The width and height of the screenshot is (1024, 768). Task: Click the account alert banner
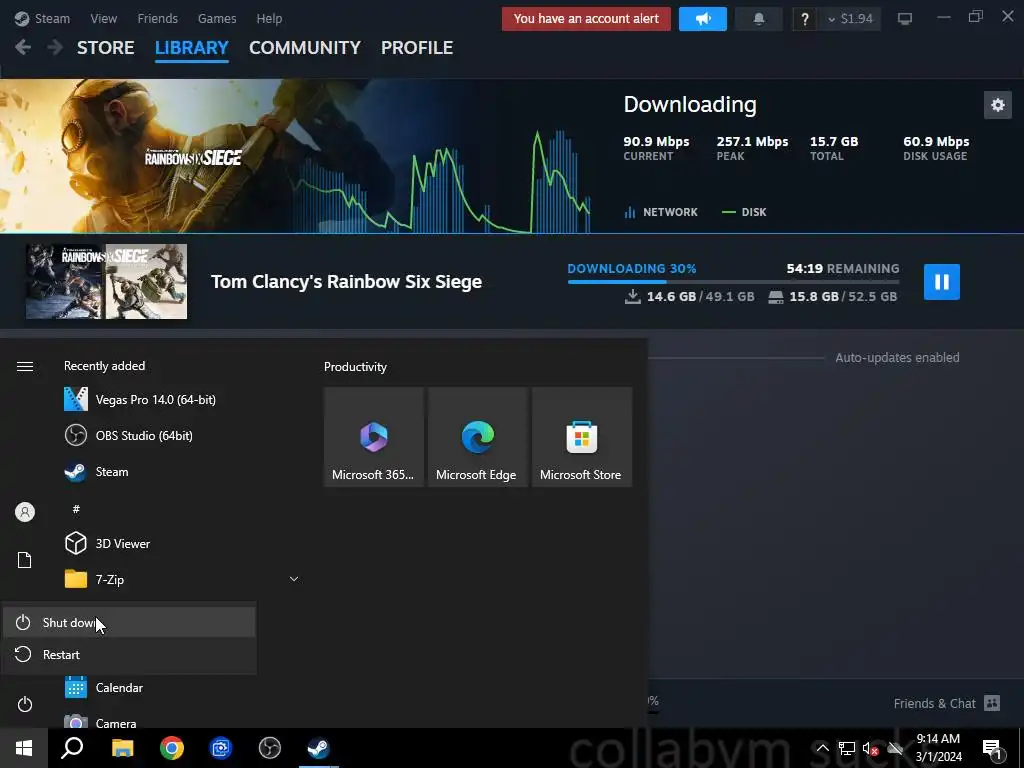point(586,19)
